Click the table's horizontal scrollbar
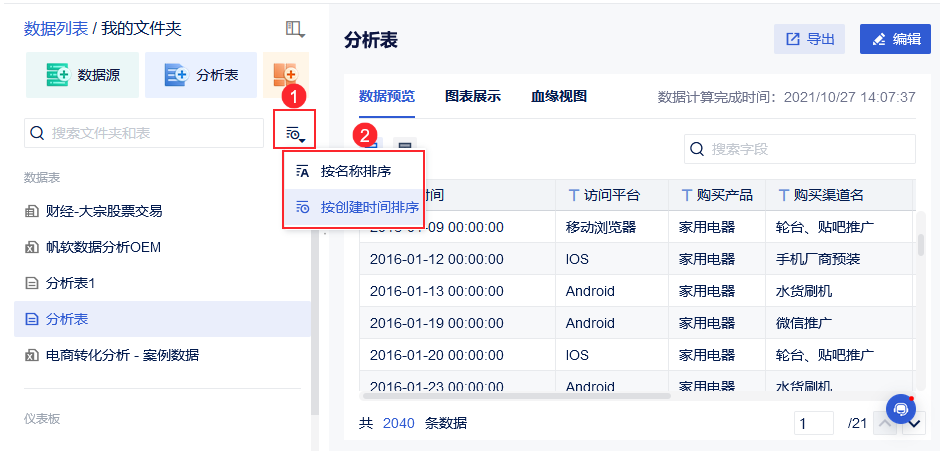This screenshot has width=940, height=451. click(x=516, y=396)
